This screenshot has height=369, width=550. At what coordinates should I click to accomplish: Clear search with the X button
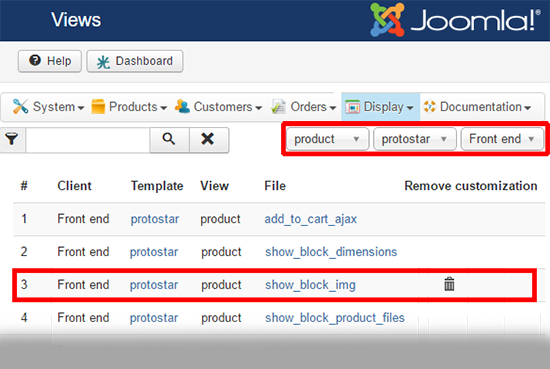(208, 140)
